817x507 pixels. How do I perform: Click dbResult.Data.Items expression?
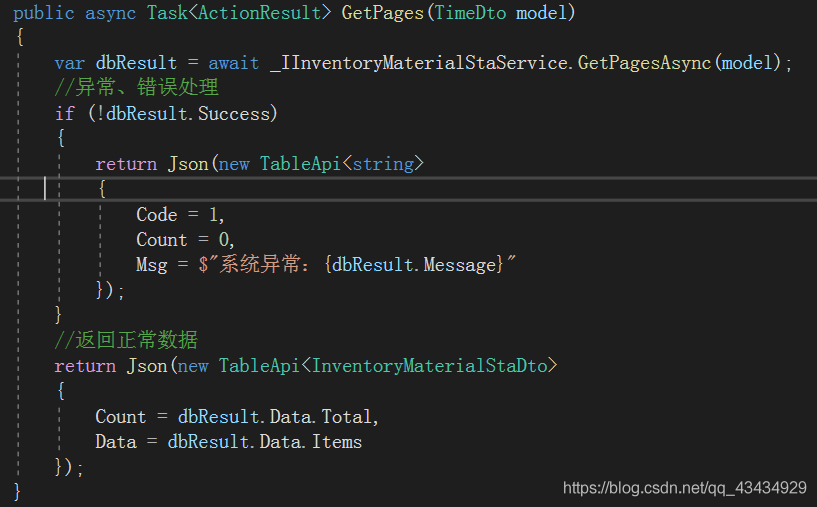click(264, 442)
